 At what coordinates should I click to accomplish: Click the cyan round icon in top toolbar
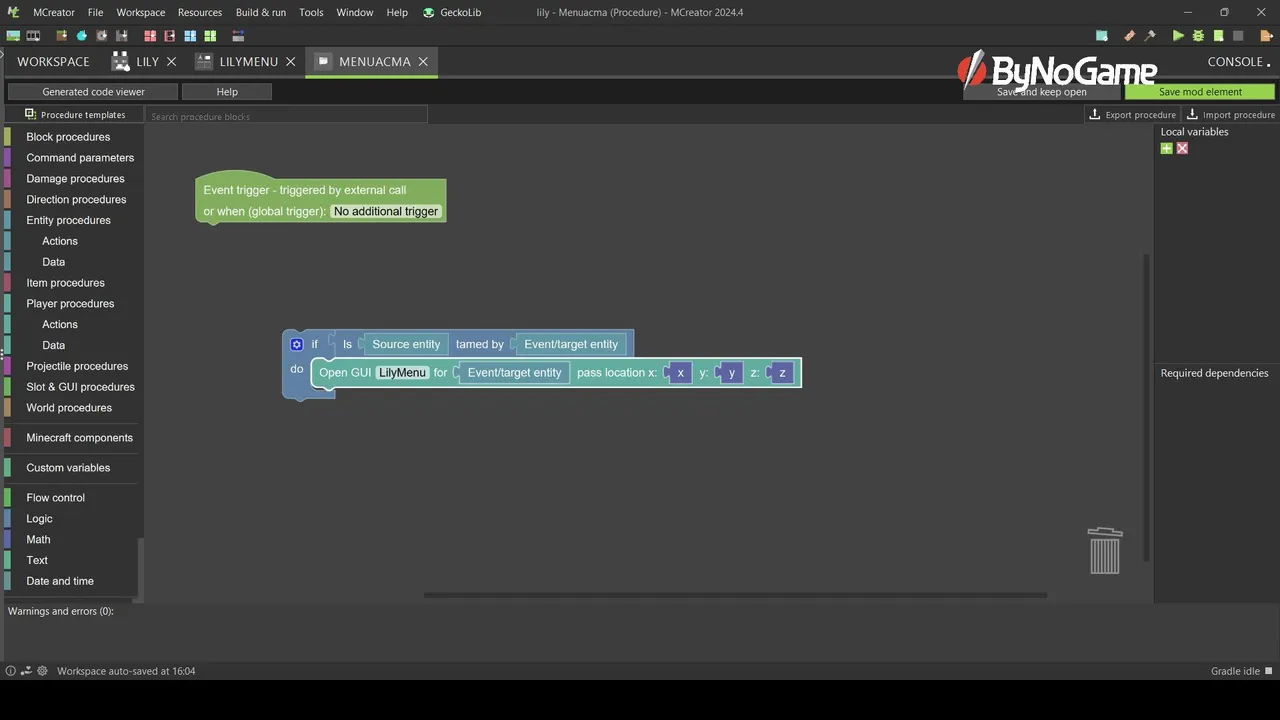pos(82,36)
